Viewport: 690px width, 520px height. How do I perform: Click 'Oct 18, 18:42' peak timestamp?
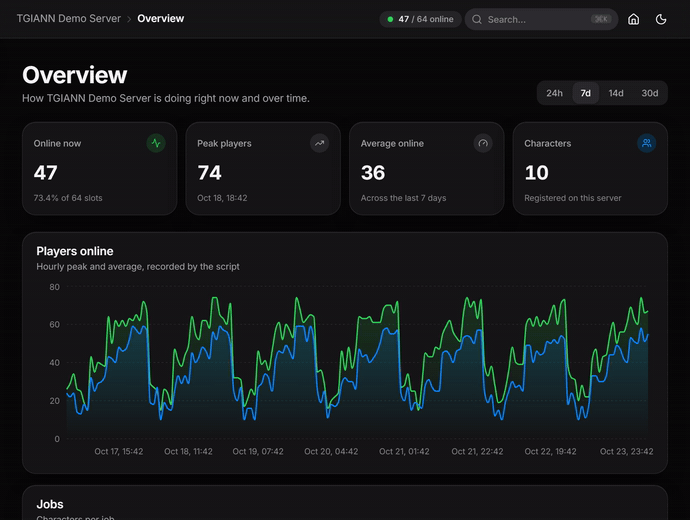tap(222, 198)
